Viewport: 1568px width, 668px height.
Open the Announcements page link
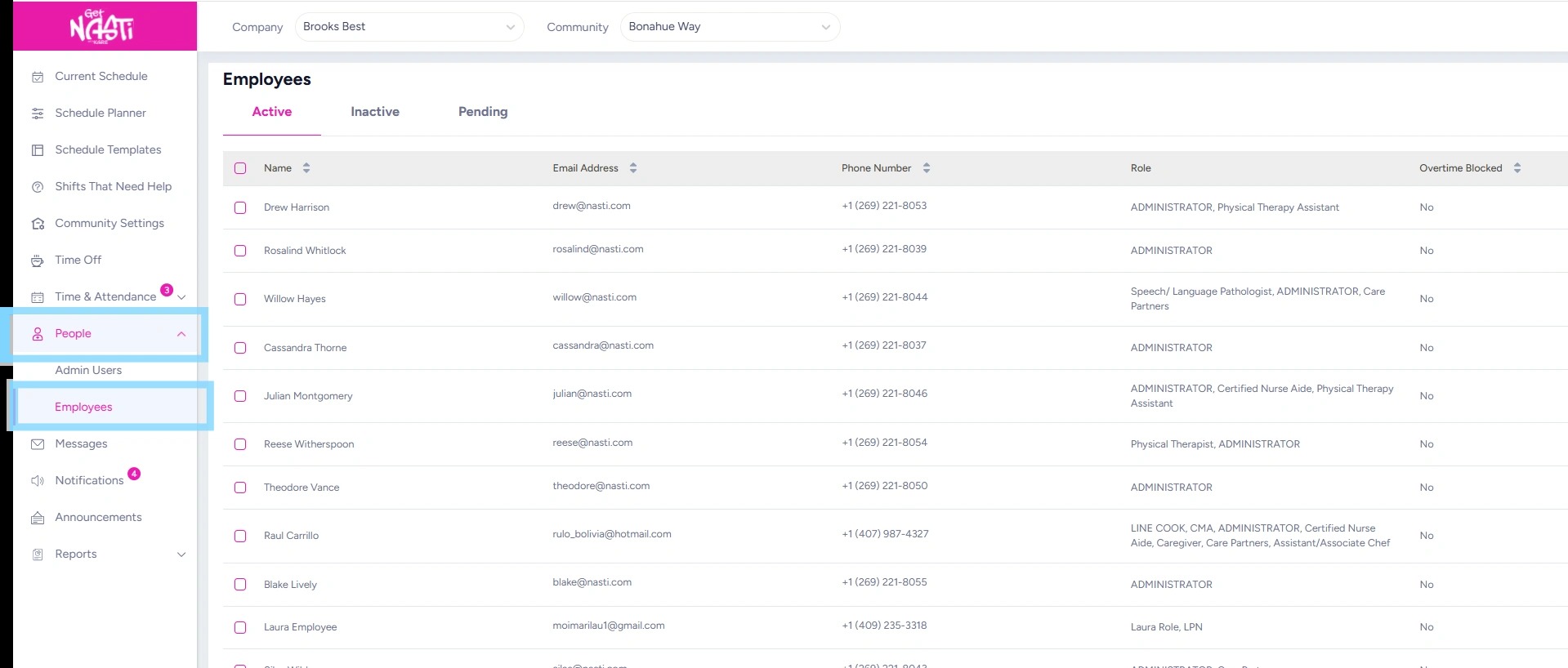coord(98,517)
